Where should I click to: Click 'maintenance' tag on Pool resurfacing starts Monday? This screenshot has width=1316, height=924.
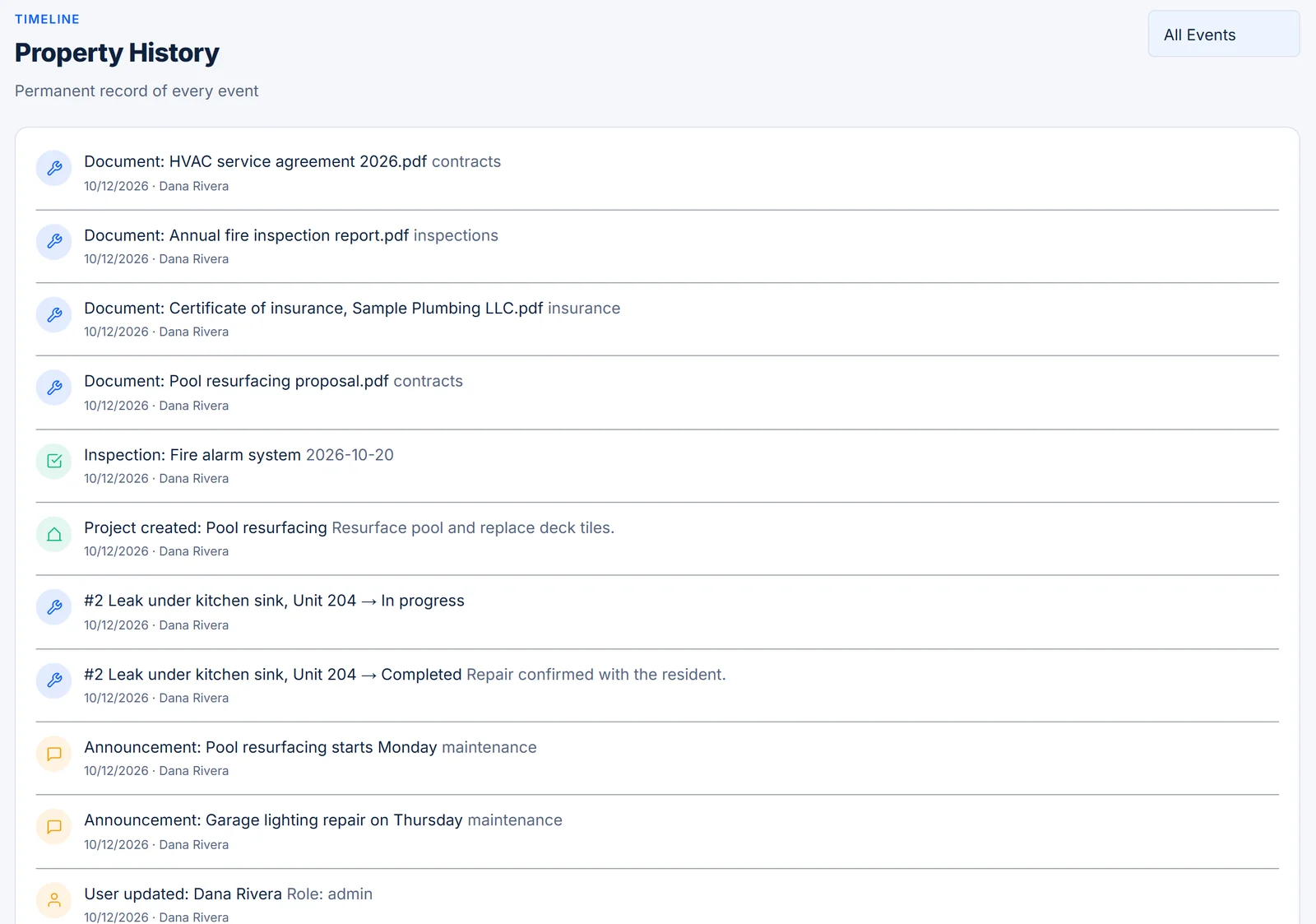[489, 747]
